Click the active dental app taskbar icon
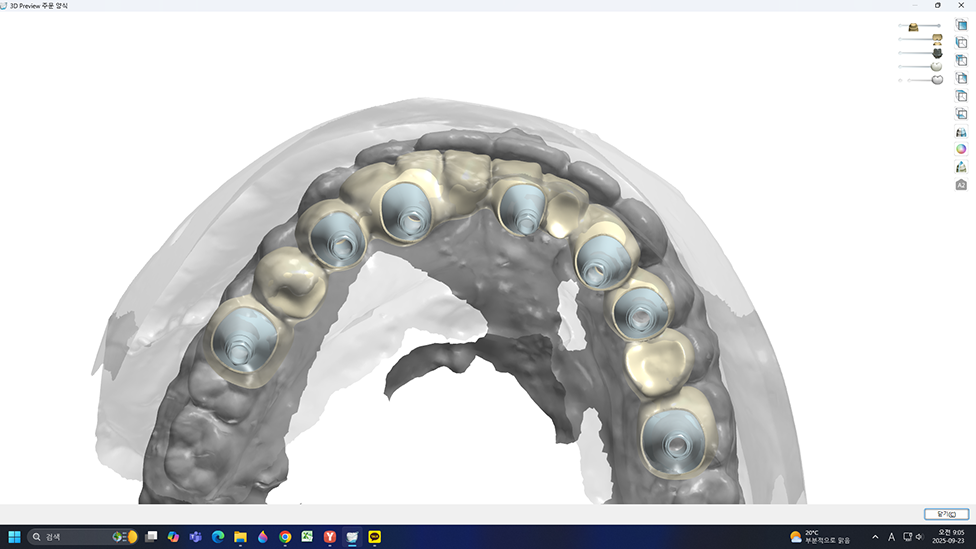976x549 pixels. point(352,537)
